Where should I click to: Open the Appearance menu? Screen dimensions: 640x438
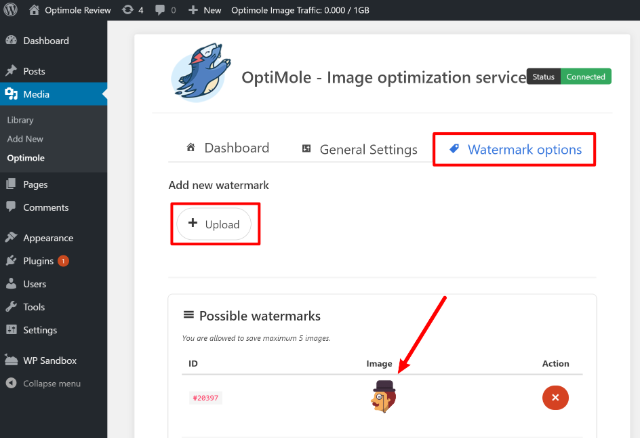coord(48,238)
